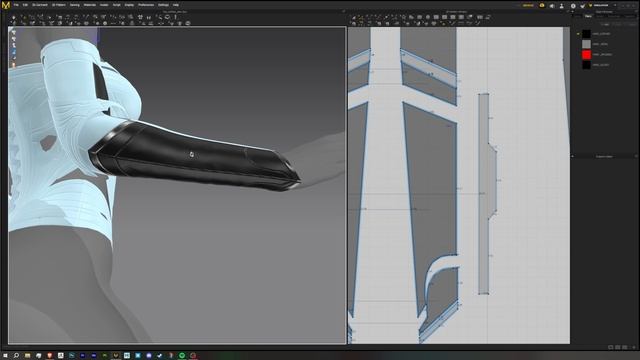
Task: Open the Preferences menu
Action: pos(146,5)
